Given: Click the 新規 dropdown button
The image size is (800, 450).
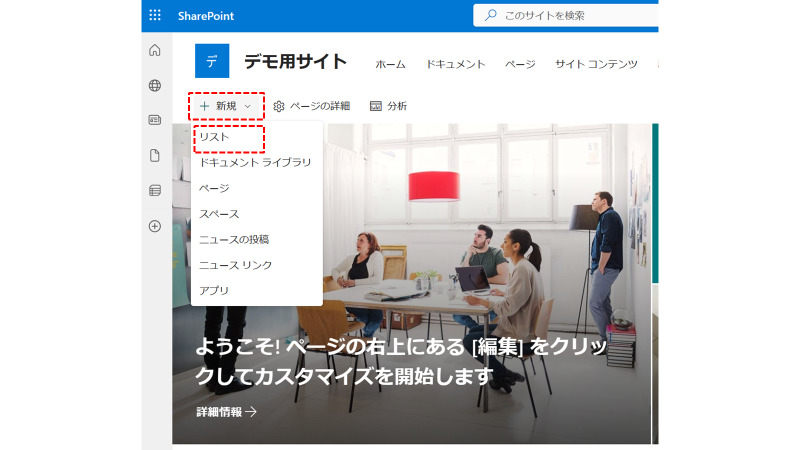Looking at the screenshot, I should click(226, 106).
